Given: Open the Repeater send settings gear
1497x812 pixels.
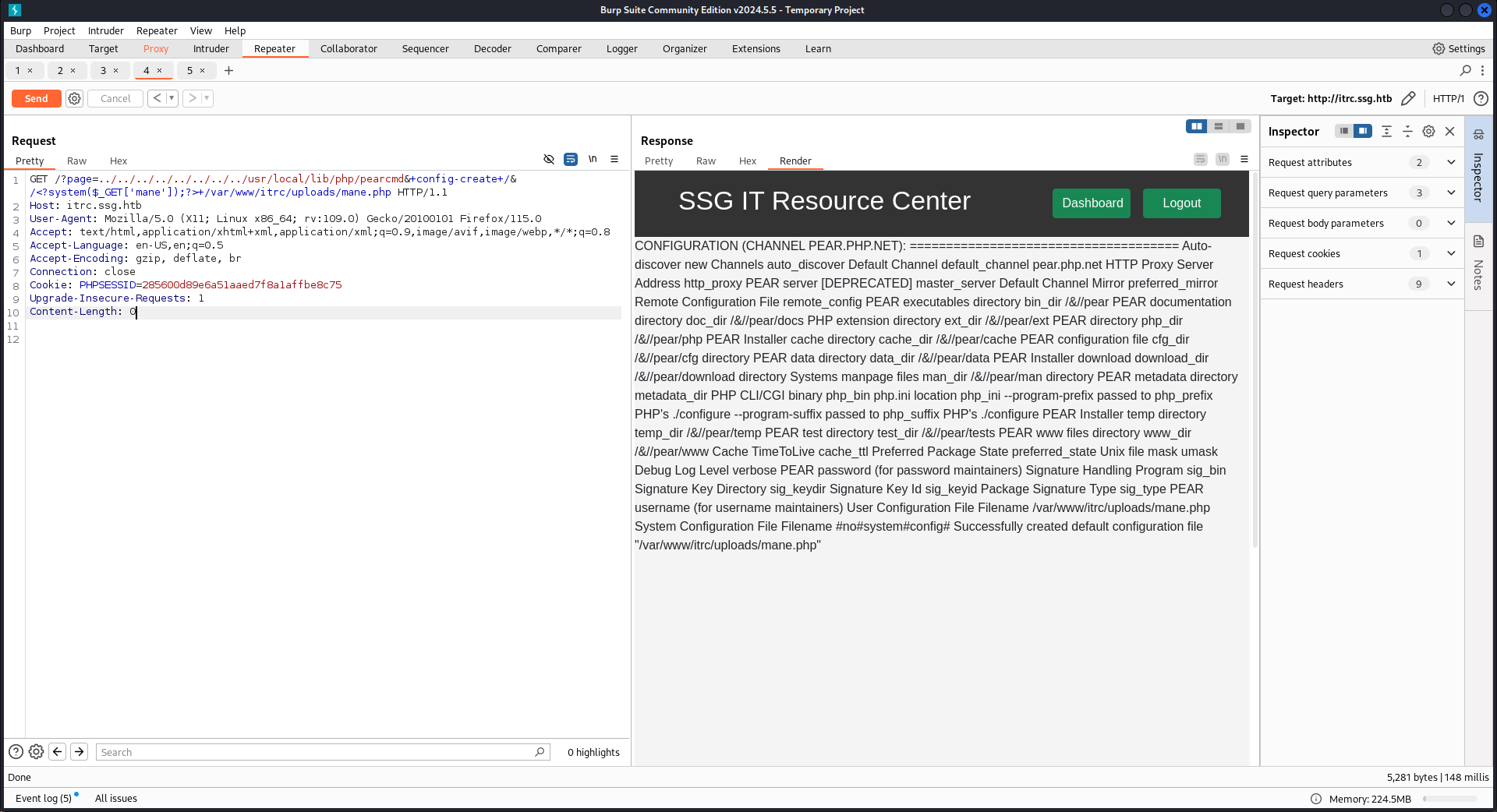Looking at the screenshot, I should 74,98.
